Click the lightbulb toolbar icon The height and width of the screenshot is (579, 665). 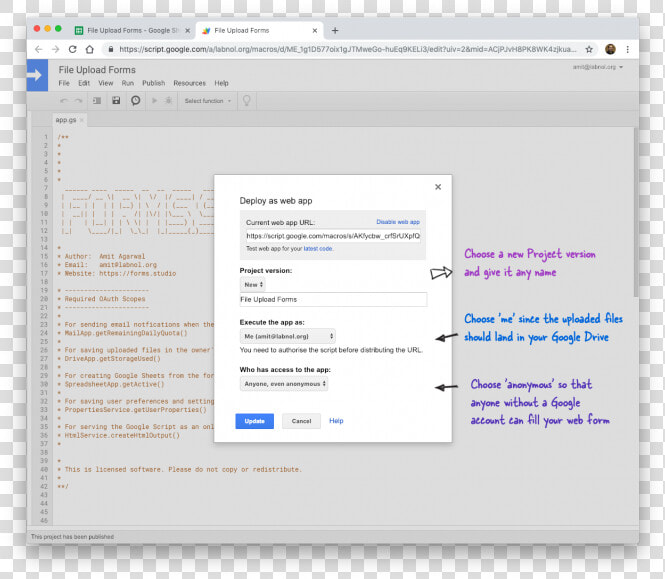coord(246,101)
